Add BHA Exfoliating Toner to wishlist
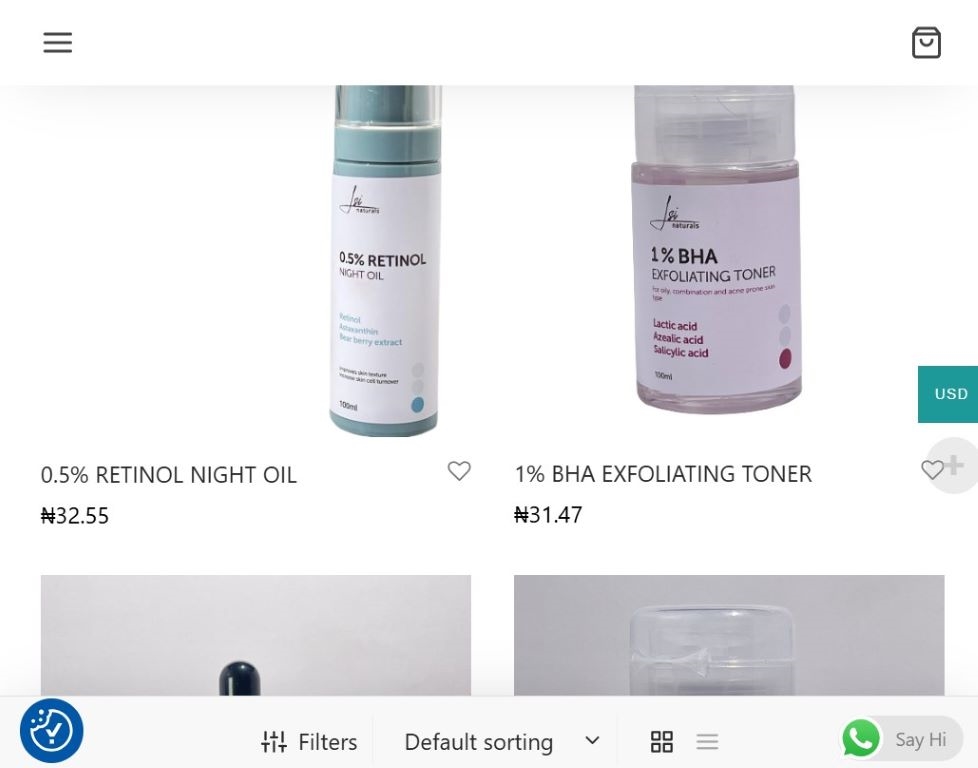 [x=932, y=469]
